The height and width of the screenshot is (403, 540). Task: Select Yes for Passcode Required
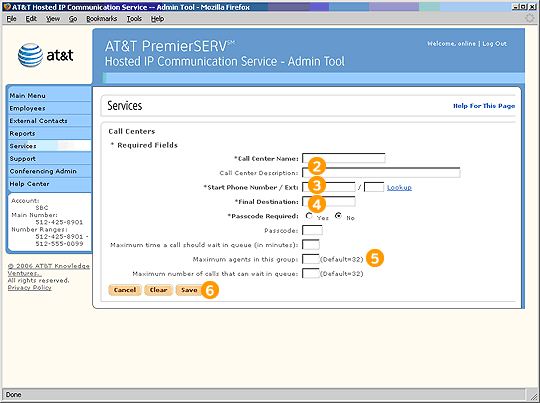[309, 216]
